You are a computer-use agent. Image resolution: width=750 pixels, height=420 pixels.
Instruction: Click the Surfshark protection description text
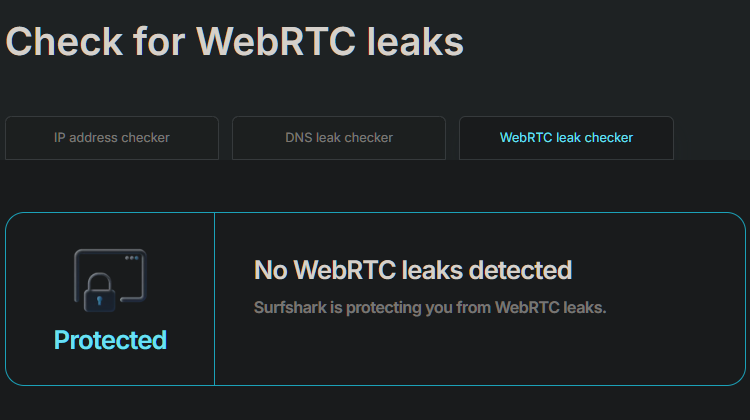coord(430,307)
